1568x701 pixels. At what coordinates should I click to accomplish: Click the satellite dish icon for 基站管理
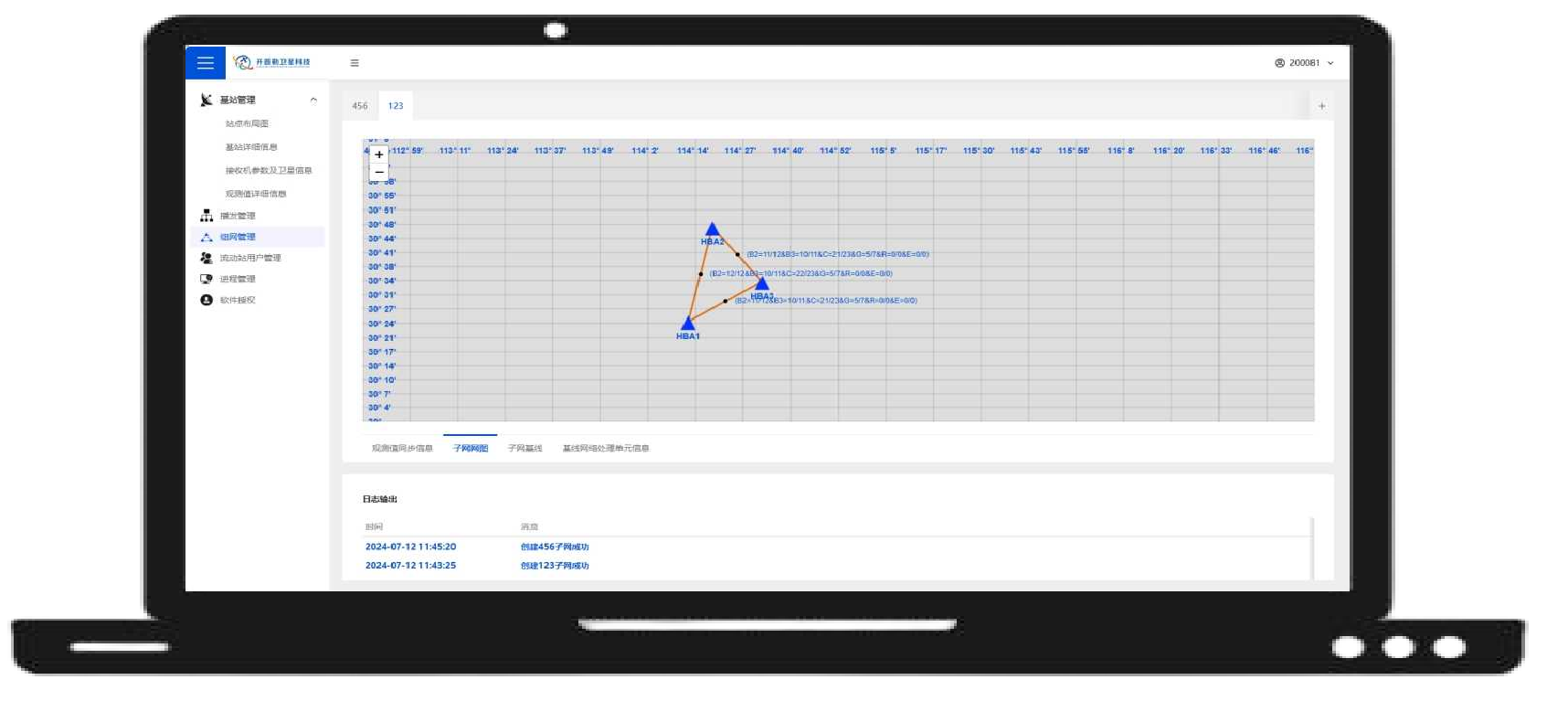pyautogui.click(x=207, y=100)
